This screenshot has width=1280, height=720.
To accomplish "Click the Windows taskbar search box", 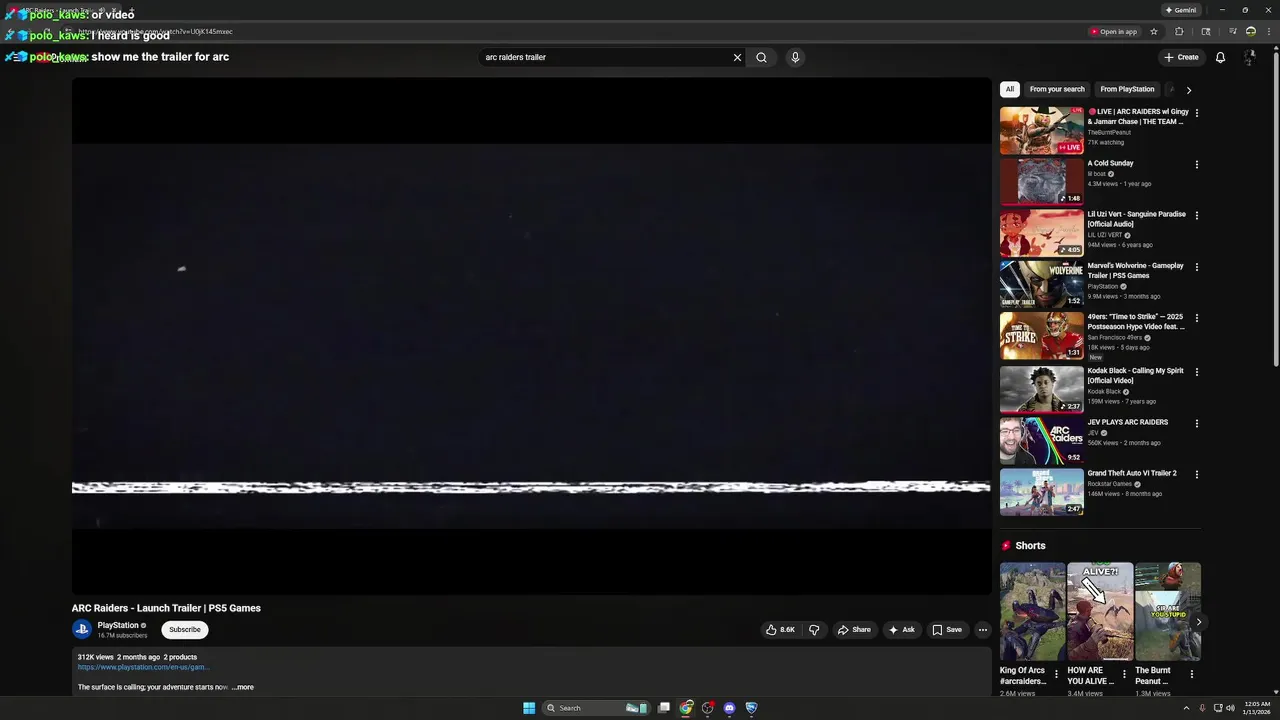I will [x=596, y=708].
